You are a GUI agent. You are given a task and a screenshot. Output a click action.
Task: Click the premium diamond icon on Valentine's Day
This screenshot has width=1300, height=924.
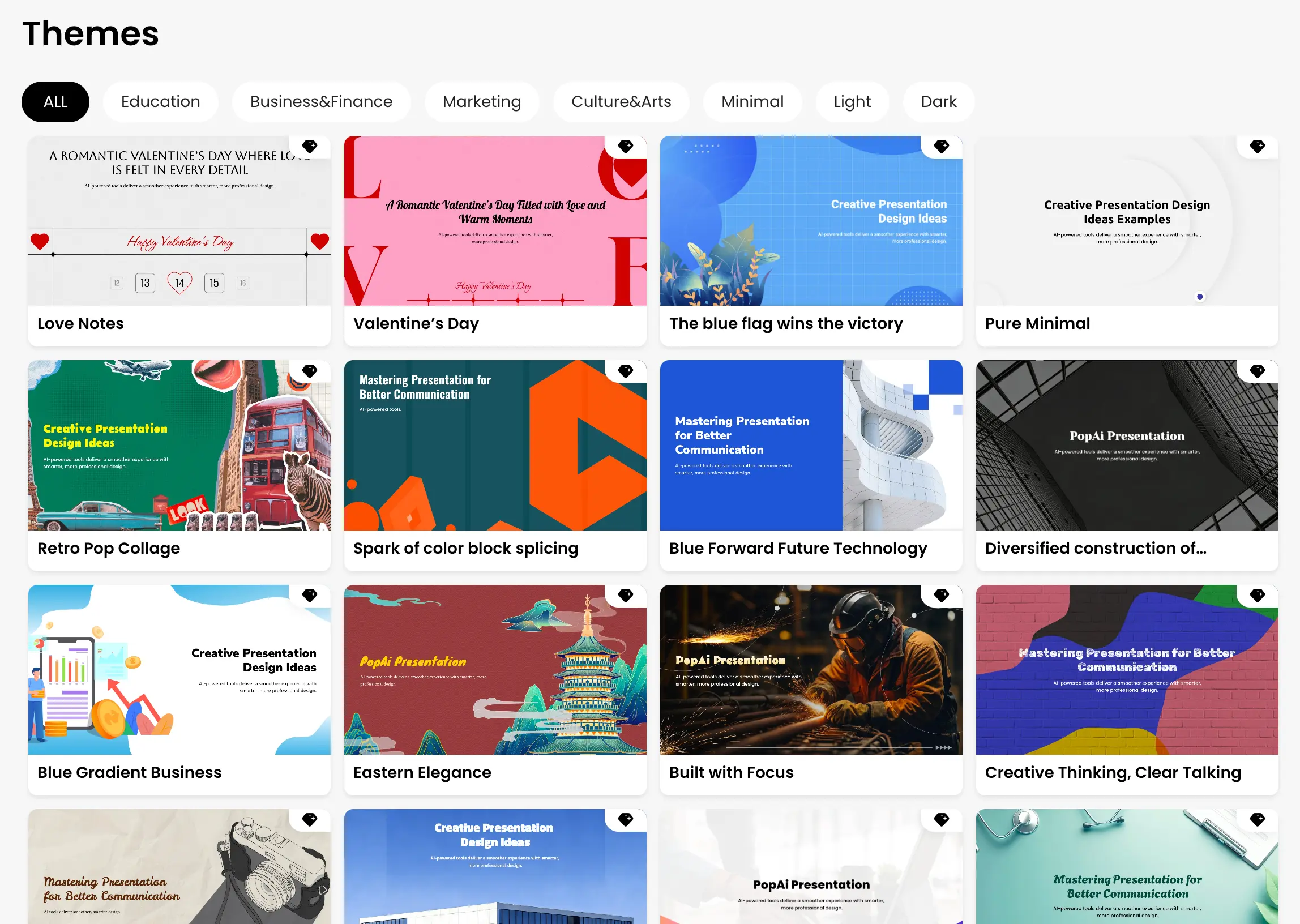(626, 146)
